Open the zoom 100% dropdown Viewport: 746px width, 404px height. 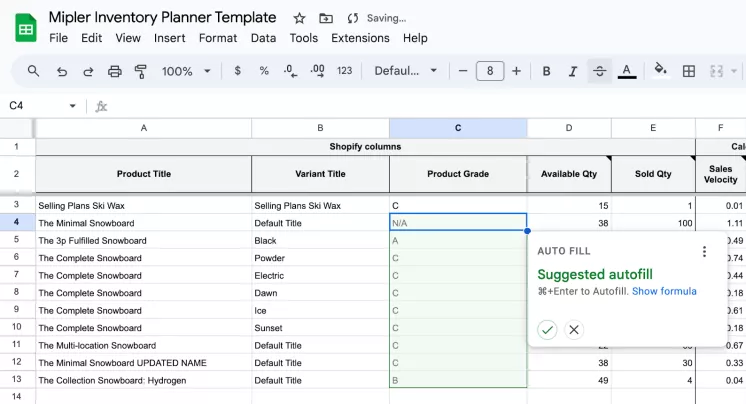point(186,71)
